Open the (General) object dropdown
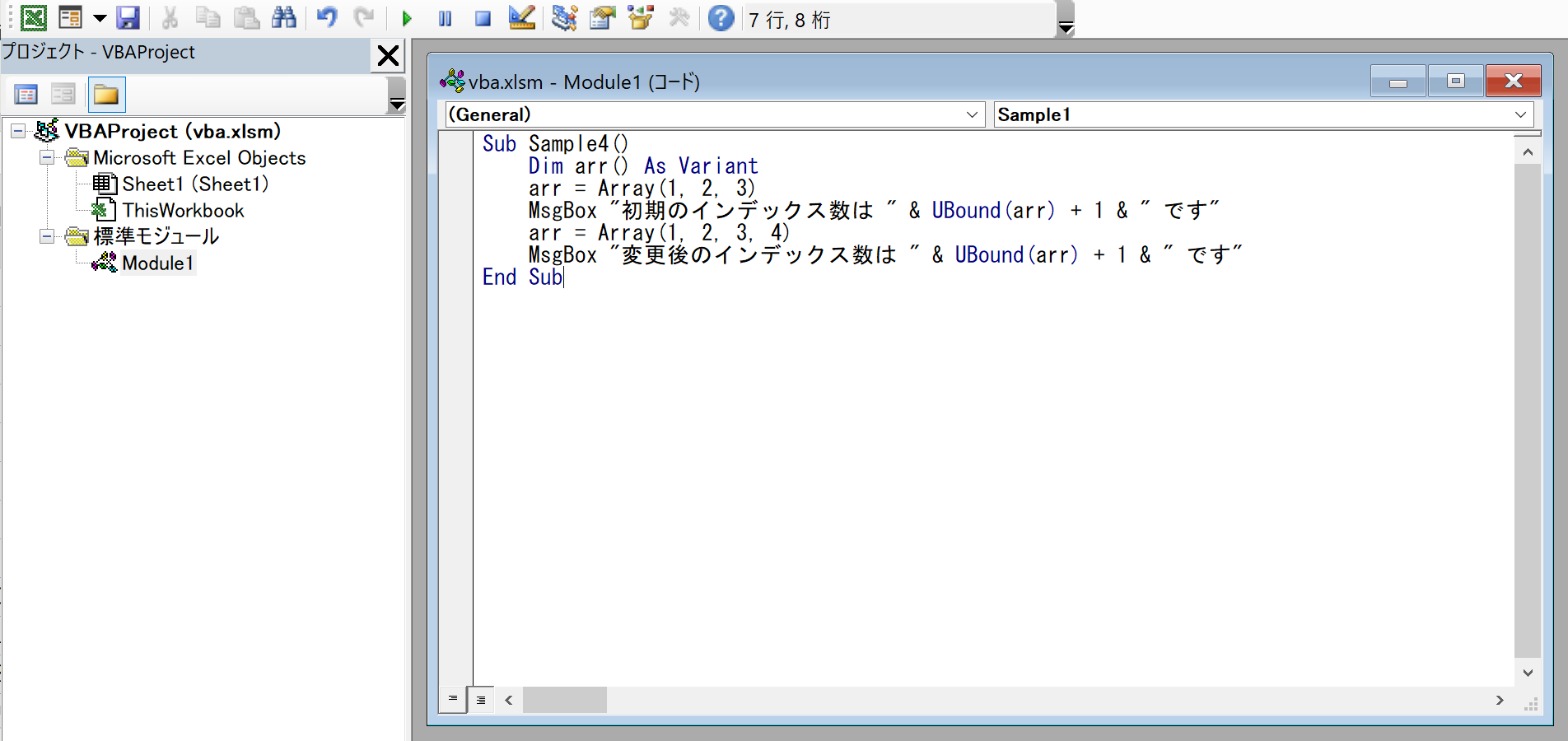Image resolution: width=1568 pixels, height=741 pixels. (970, 114)
